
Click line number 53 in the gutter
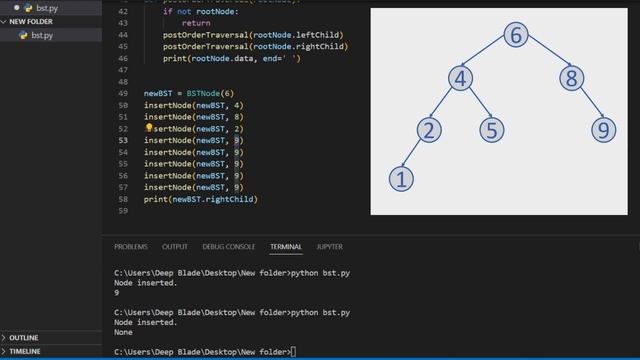(x=123, y=140)
